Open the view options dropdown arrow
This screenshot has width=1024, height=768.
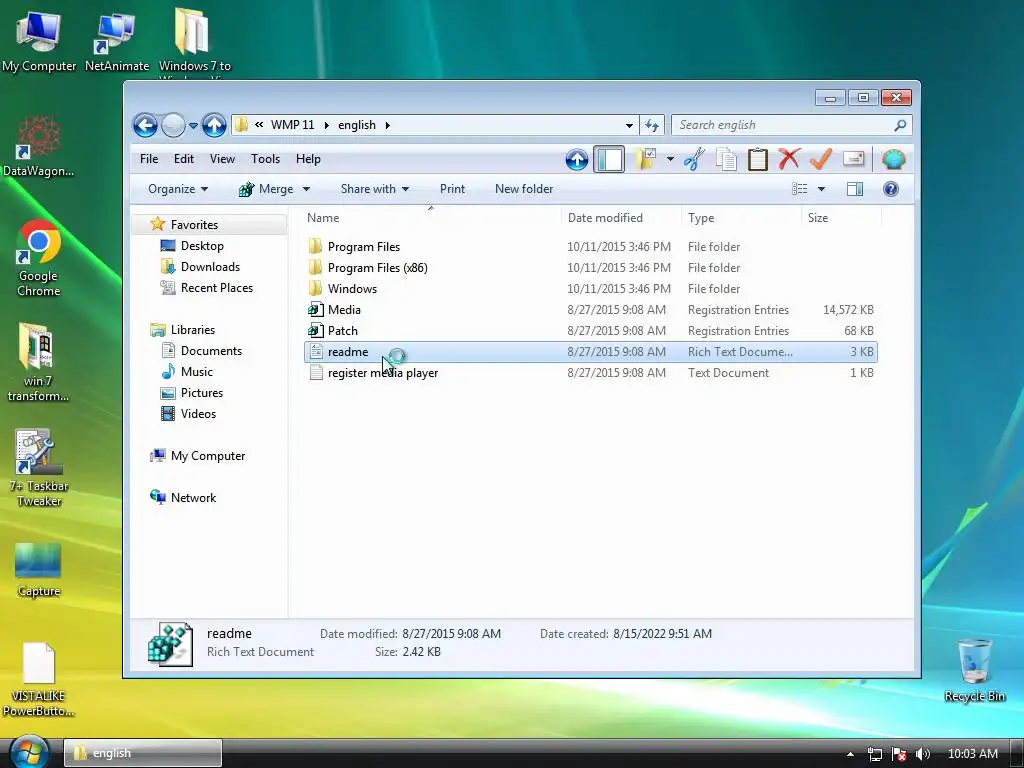[822, 189]
